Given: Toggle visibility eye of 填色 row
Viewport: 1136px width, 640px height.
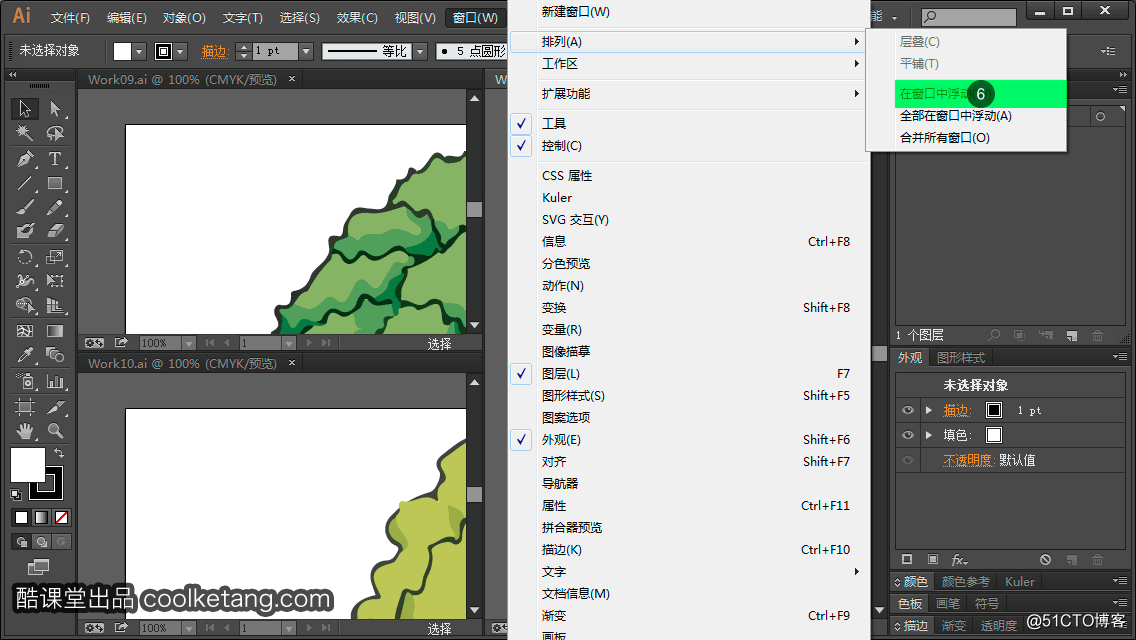Looking at the screenshot, I should 908,435.
